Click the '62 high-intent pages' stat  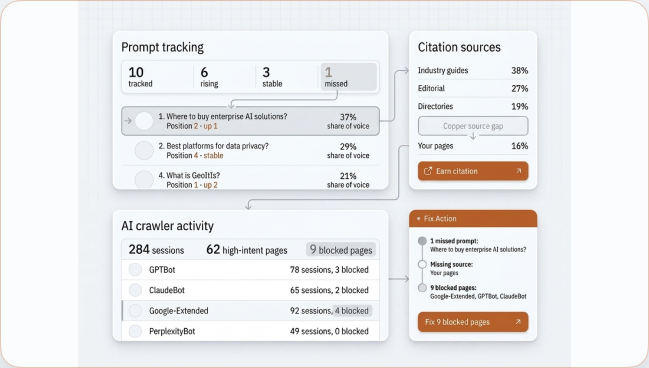[247, 250]
